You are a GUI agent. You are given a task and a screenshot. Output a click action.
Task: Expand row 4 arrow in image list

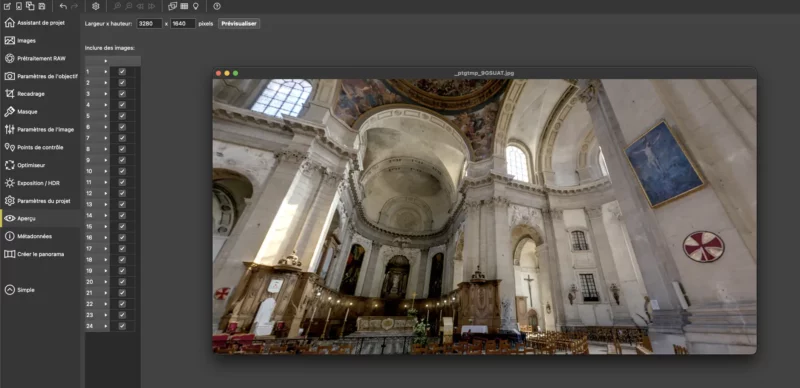pos(106,105)
